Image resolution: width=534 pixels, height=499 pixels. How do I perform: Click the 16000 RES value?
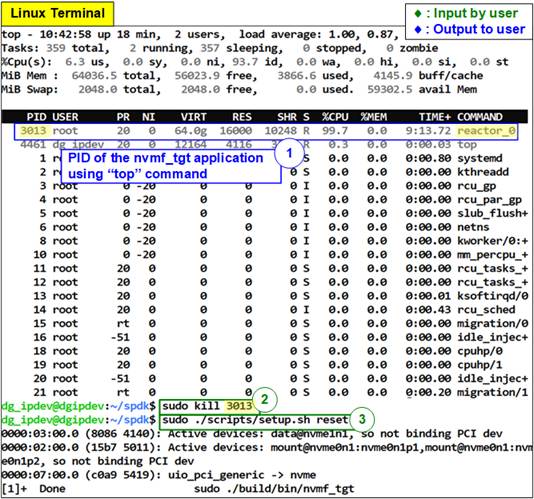click(235, 131)
